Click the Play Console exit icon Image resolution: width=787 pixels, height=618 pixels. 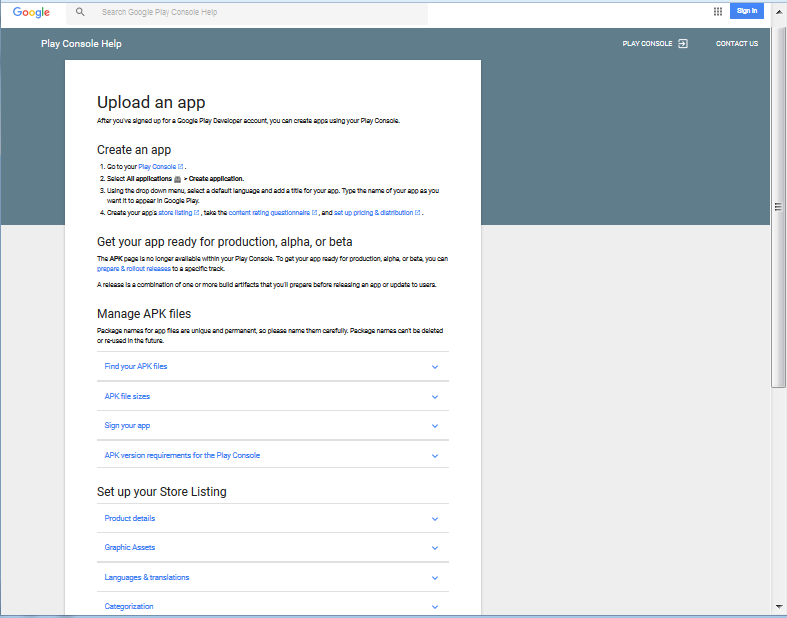click(683, 44)
